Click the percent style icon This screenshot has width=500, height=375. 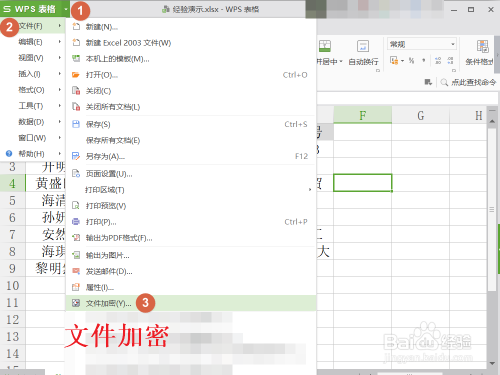(x=412, y=61)
